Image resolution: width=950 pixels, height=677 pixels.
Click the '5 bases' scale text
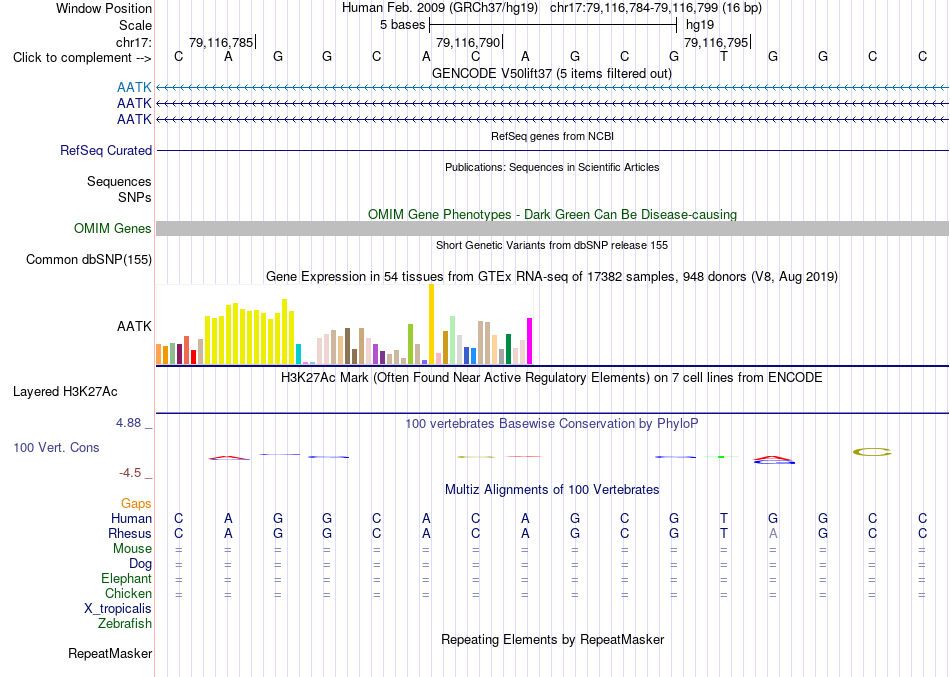[402, 25]
